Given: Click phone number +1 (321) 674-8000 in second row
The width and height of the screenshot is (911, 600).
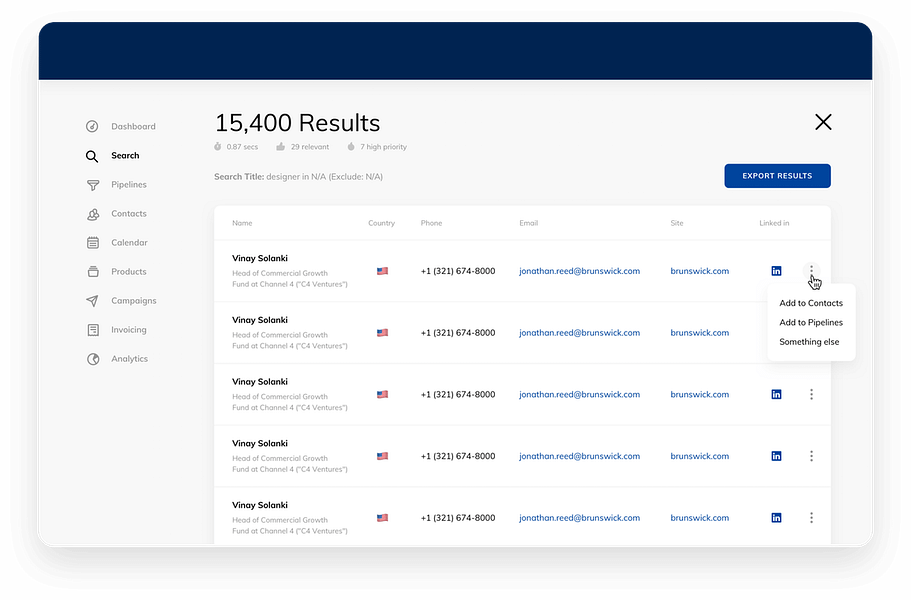Looking at the screenshot, I should 458,333.
